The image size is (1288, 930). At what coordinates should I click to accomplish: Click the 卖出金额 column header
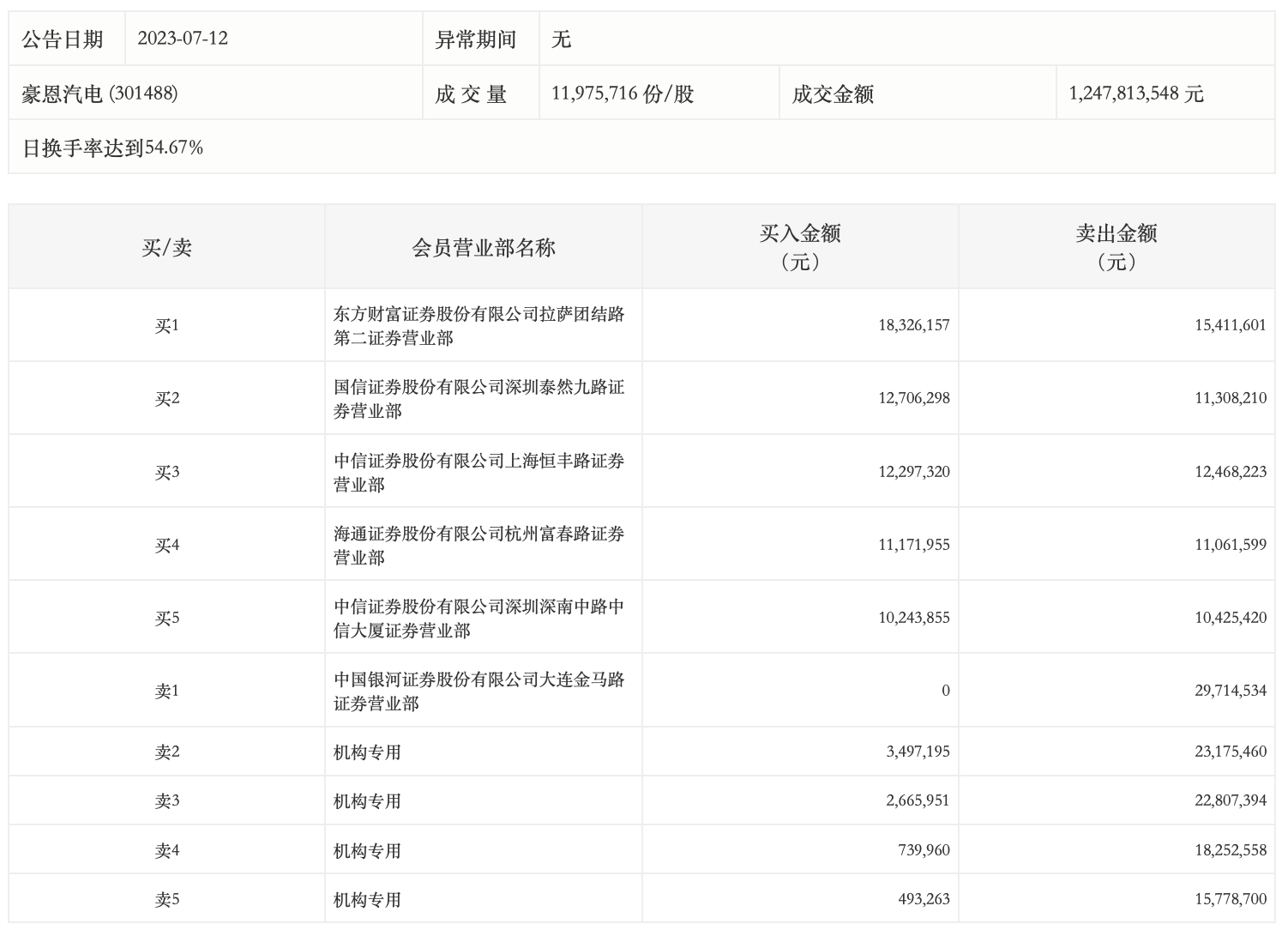pyautogui.click(x=1116, y=246)
